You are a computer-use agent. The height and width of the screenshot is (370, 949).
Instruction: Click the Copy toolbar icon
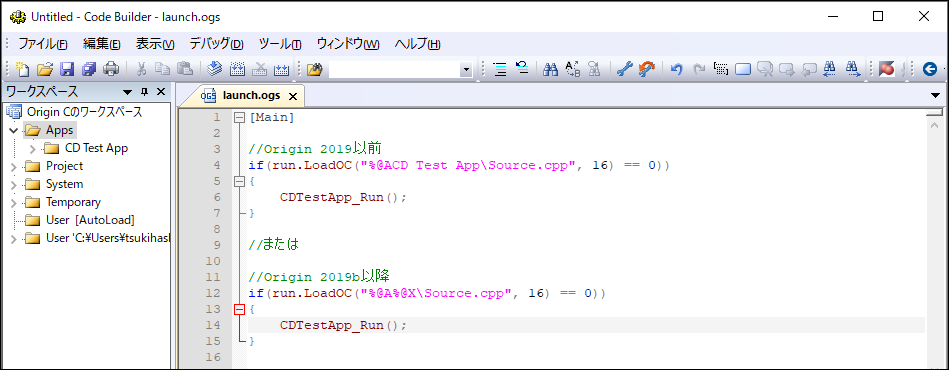pyautogui.click(x=162, y=69)
